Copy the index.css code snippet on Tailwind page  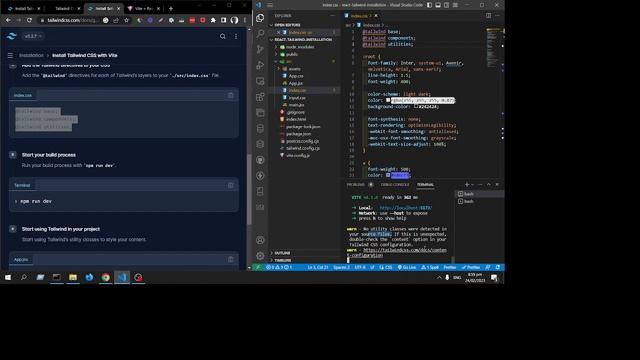point(231,95)
